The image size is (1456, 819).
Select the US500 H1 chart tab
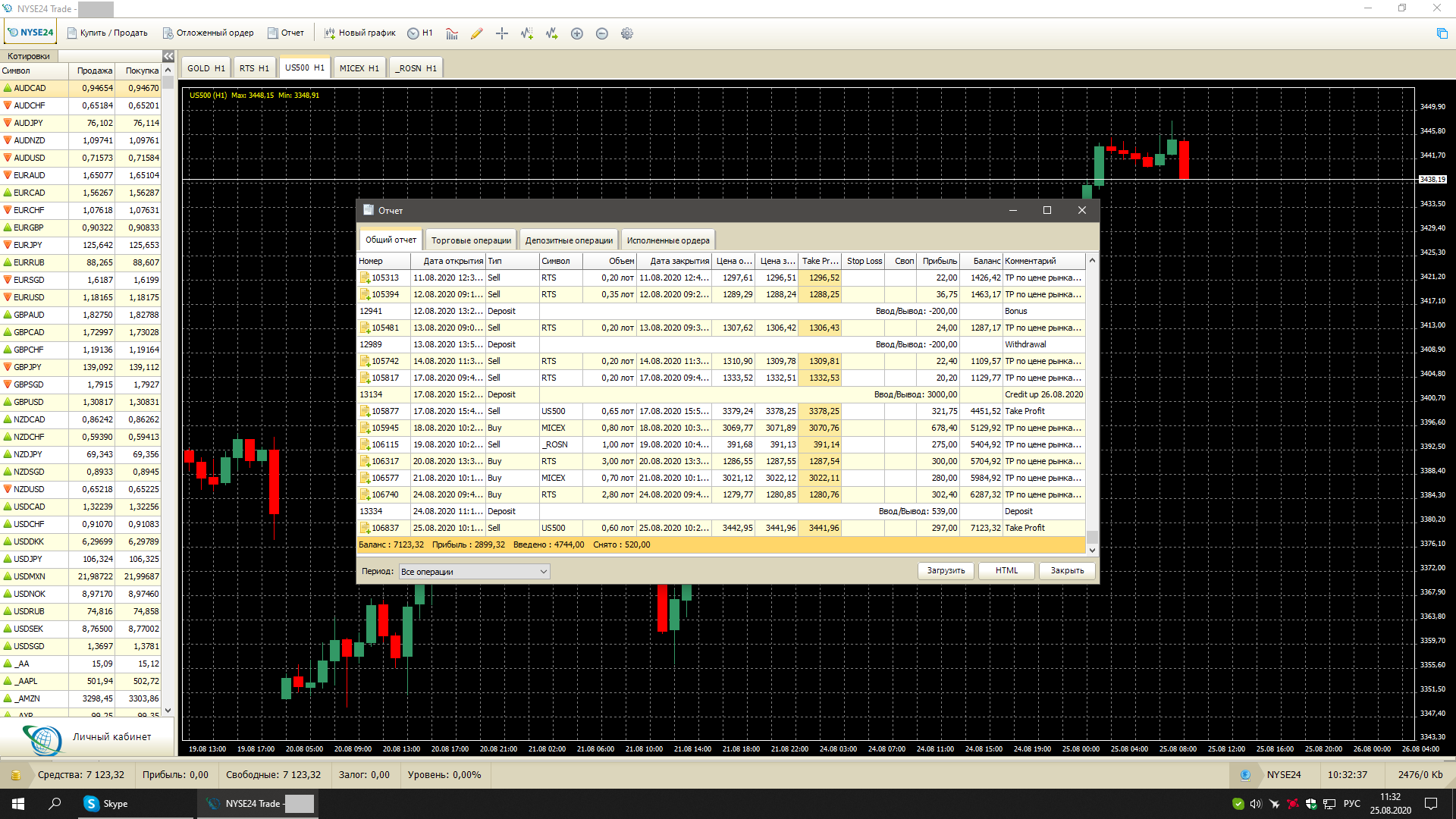(x=305, y=67)
